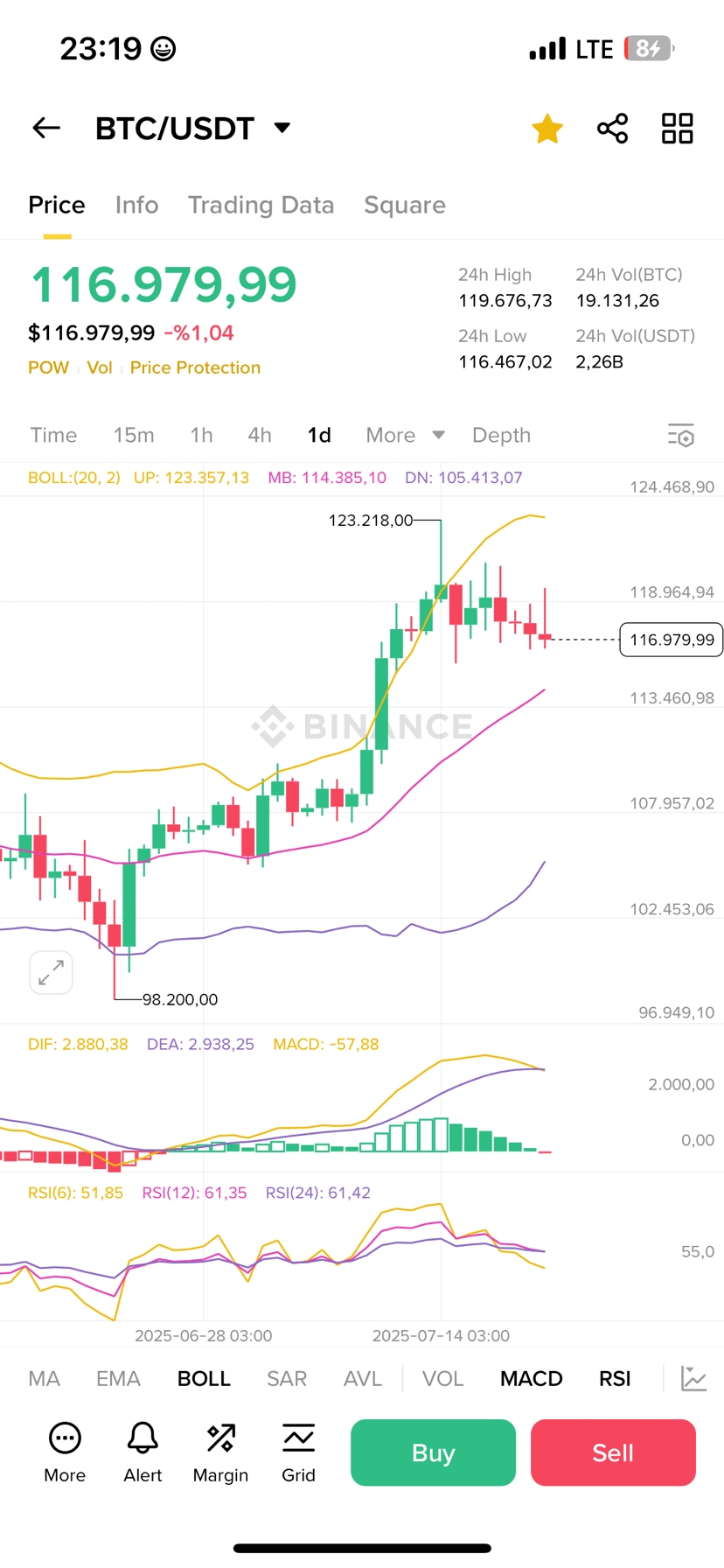The image size is (724, 1568).
Task: Toggle the RSI sub-indicator
Action: (615, 1379)
